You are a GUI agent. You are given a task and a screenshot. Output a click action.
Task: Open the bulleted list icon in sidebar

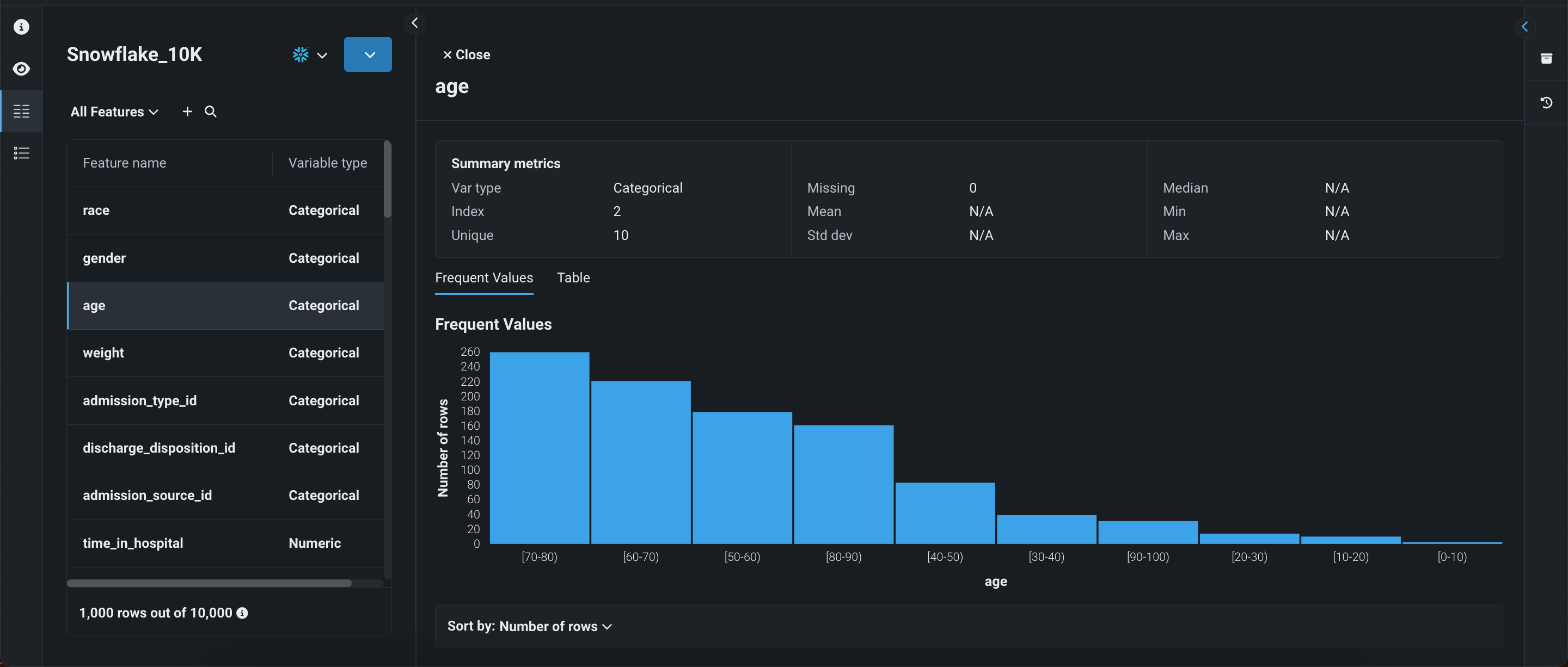pos(21,153)
